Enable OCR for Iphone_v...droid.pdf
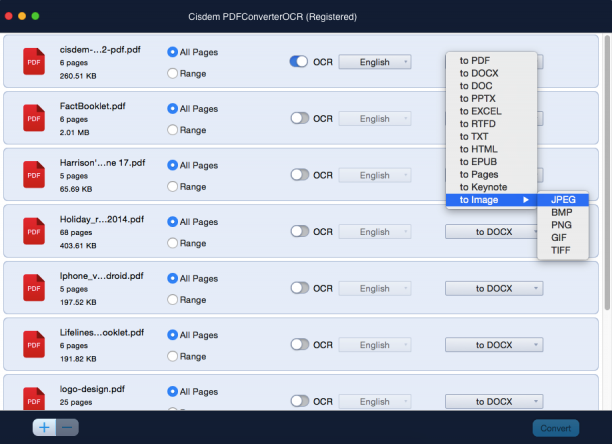612x444 pixels. [299, 288]
